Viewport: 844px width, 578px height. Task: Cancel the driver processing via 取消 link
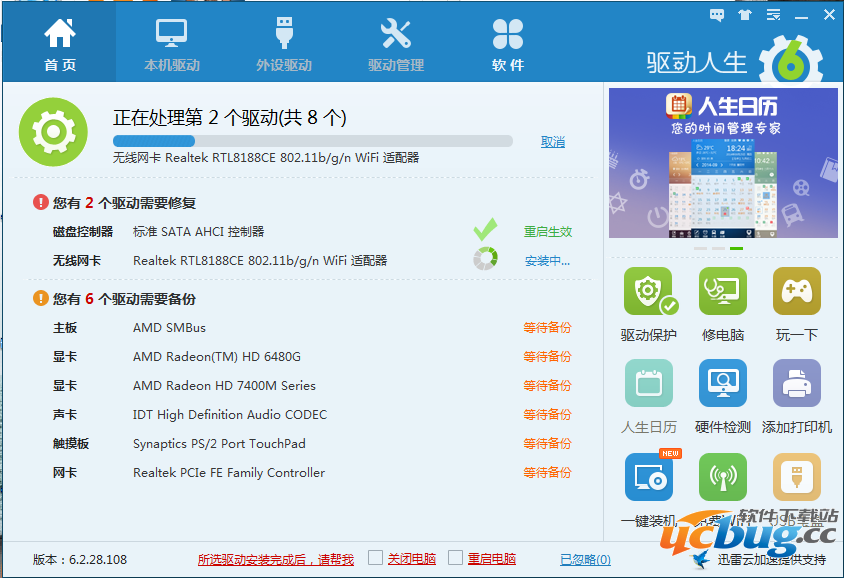(x=552, y=142)
